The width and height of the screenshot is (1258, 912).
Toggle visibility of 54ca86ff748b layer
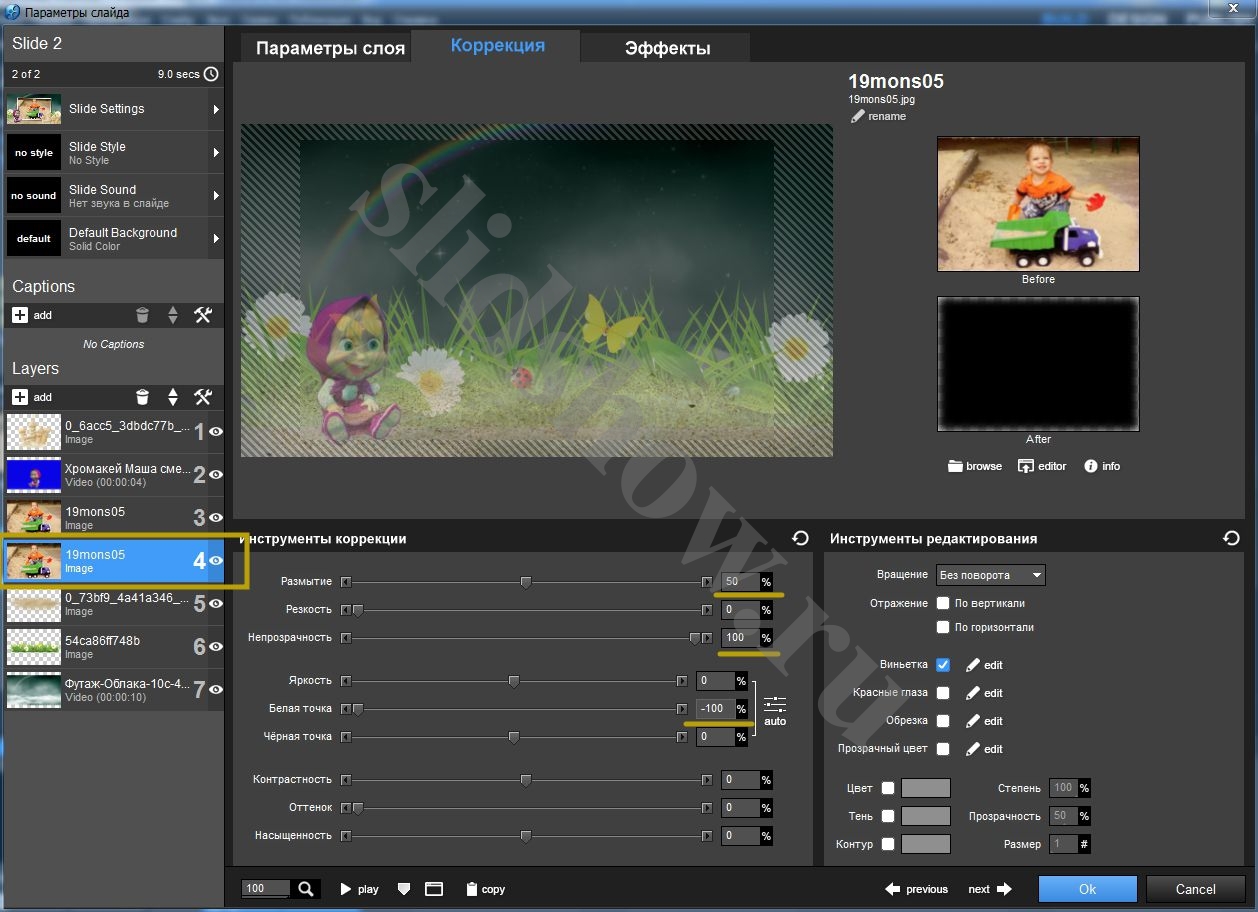pyautogui.click(x=215, y=647)
